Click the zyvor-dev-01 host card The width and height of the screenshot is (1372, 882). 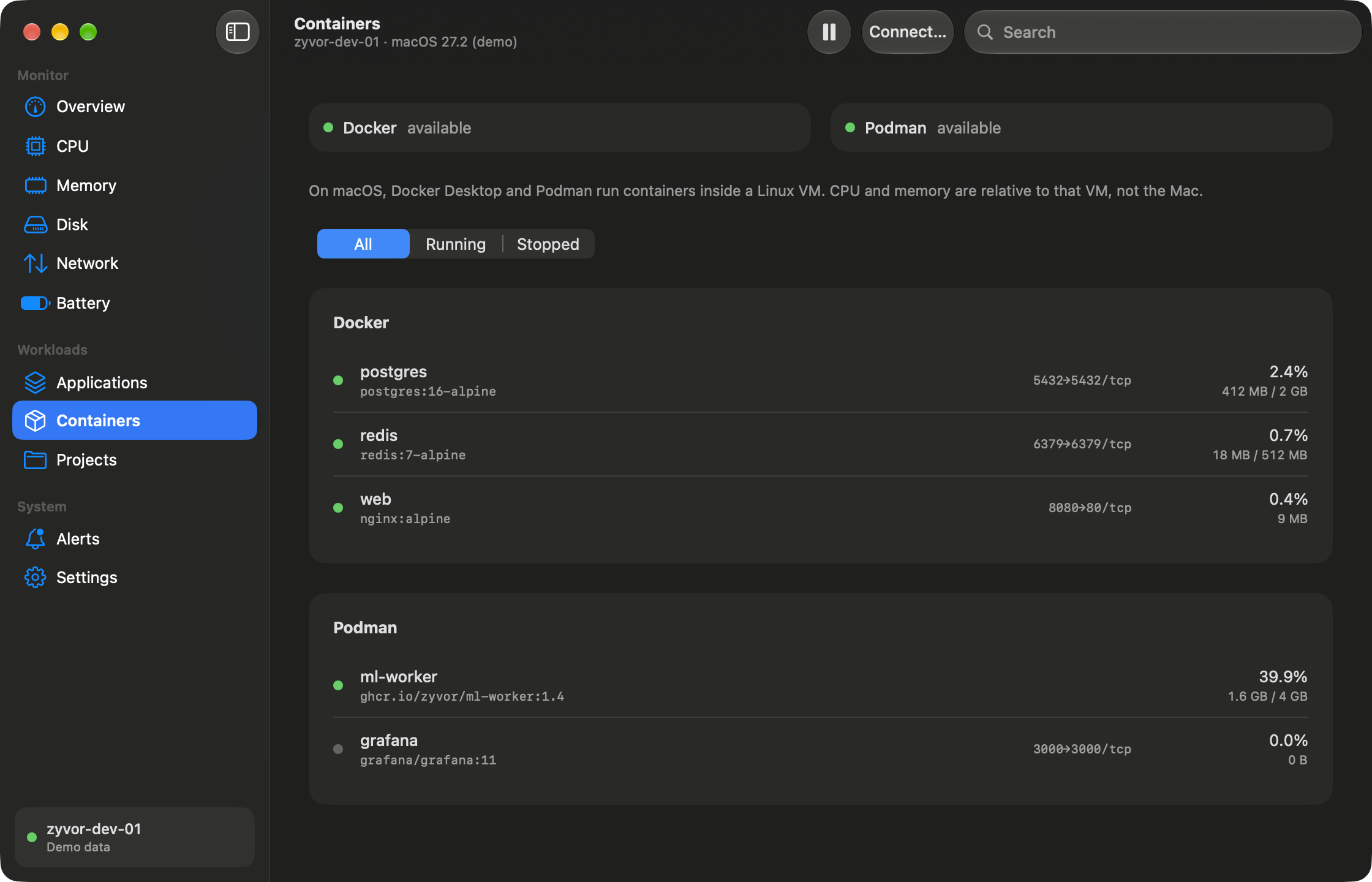tap(135, 837)
